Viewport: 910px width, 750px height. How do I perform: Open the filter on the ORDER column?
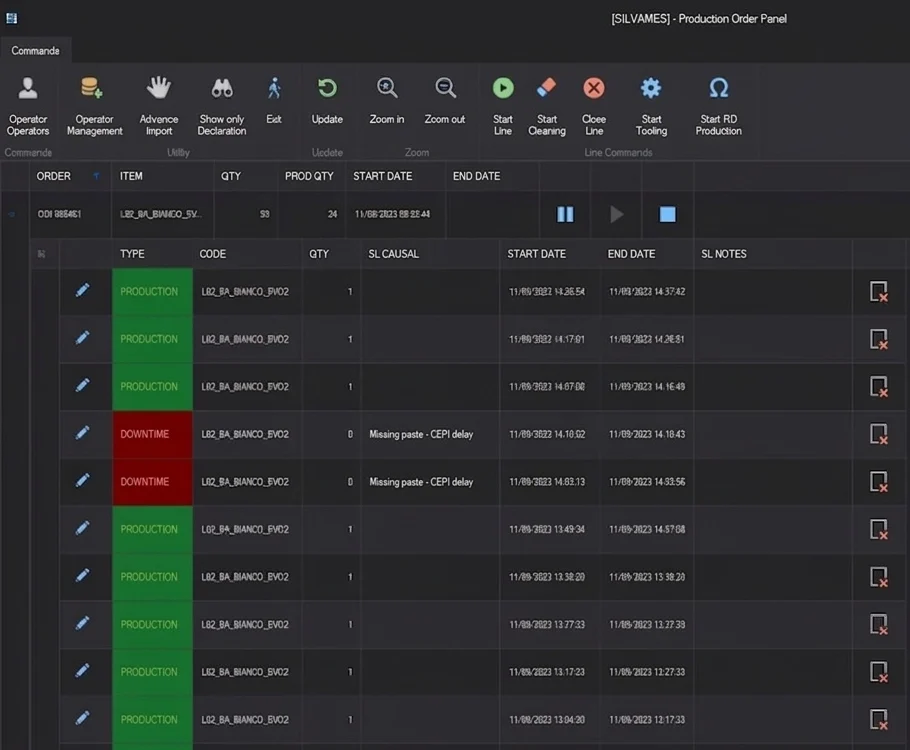[96, 176]
